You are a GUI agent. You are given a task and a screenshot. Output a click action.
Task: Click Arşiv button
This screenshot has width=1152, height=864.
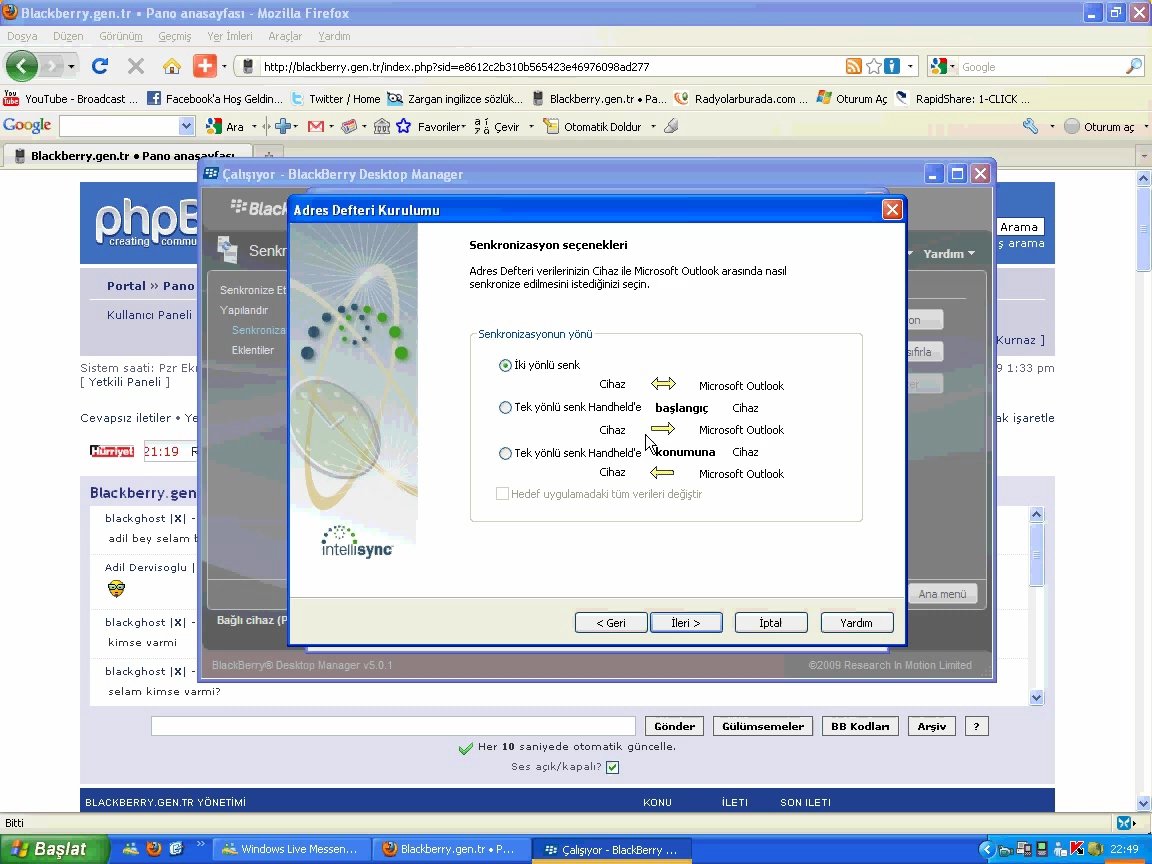pos(932,726)
